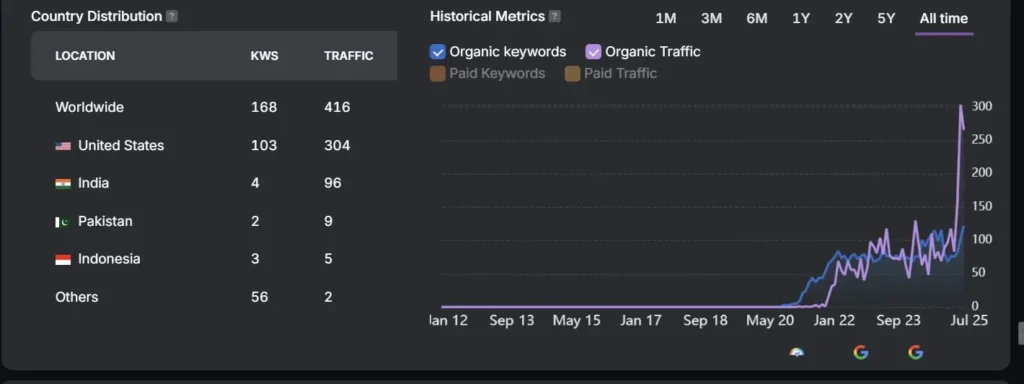Click the page scrollbar thumb at right edge
Screen dimensions: 1024x384
[x=1020, y=333]
